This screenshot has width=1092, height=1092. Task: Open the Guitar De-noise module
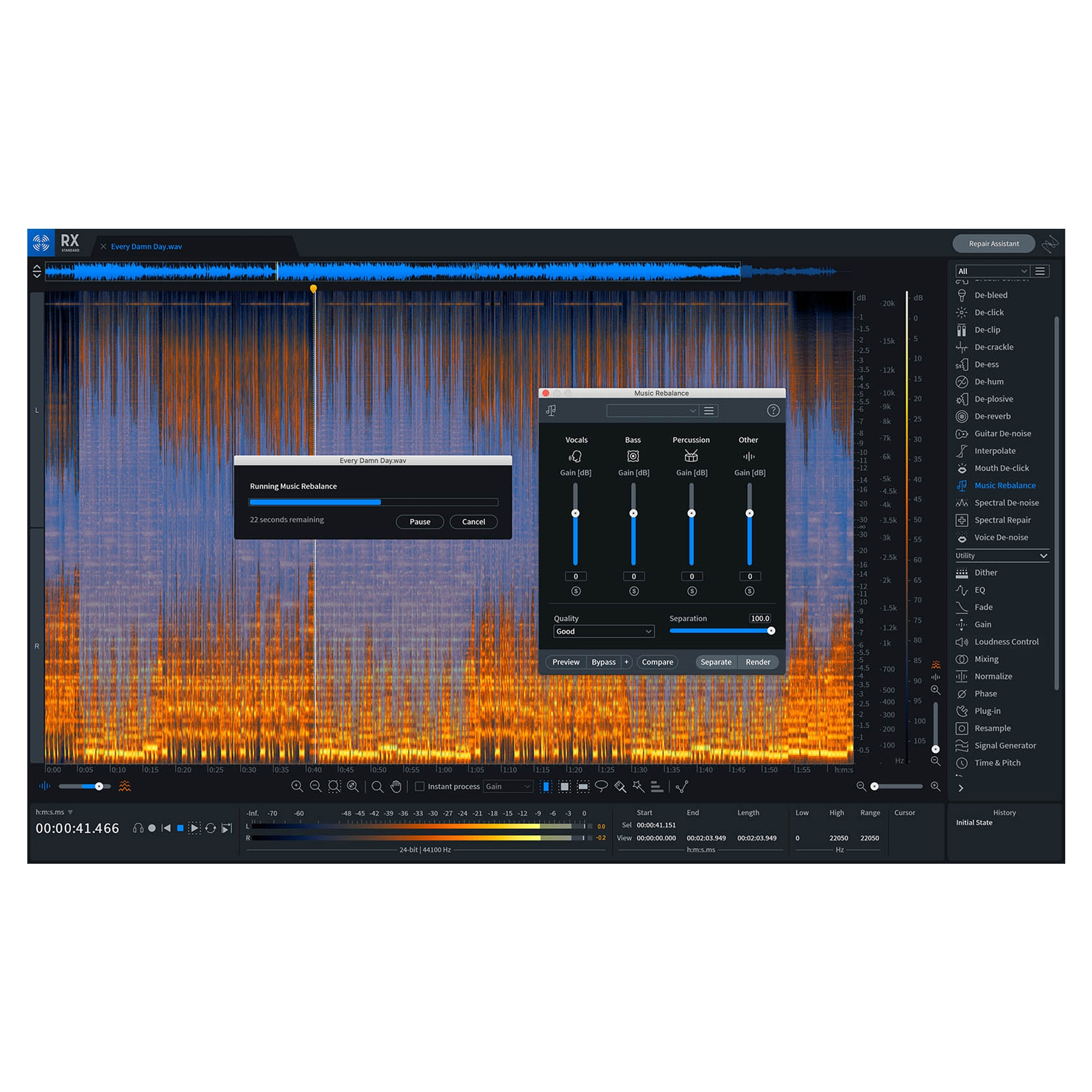coord(1001,434)
